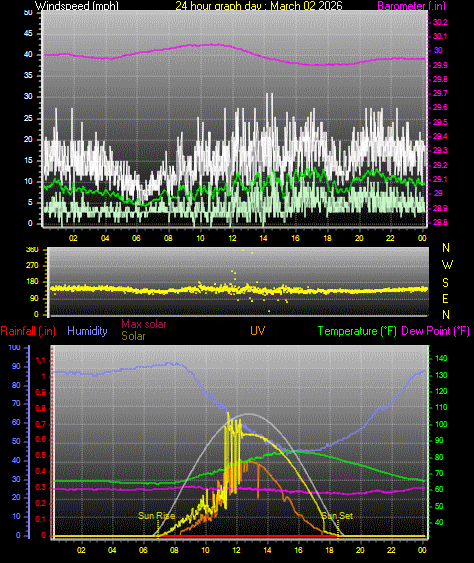Click hour 06 on bottom graph axis
Screen dimensions: 474x563
click(x=143, y=550)
